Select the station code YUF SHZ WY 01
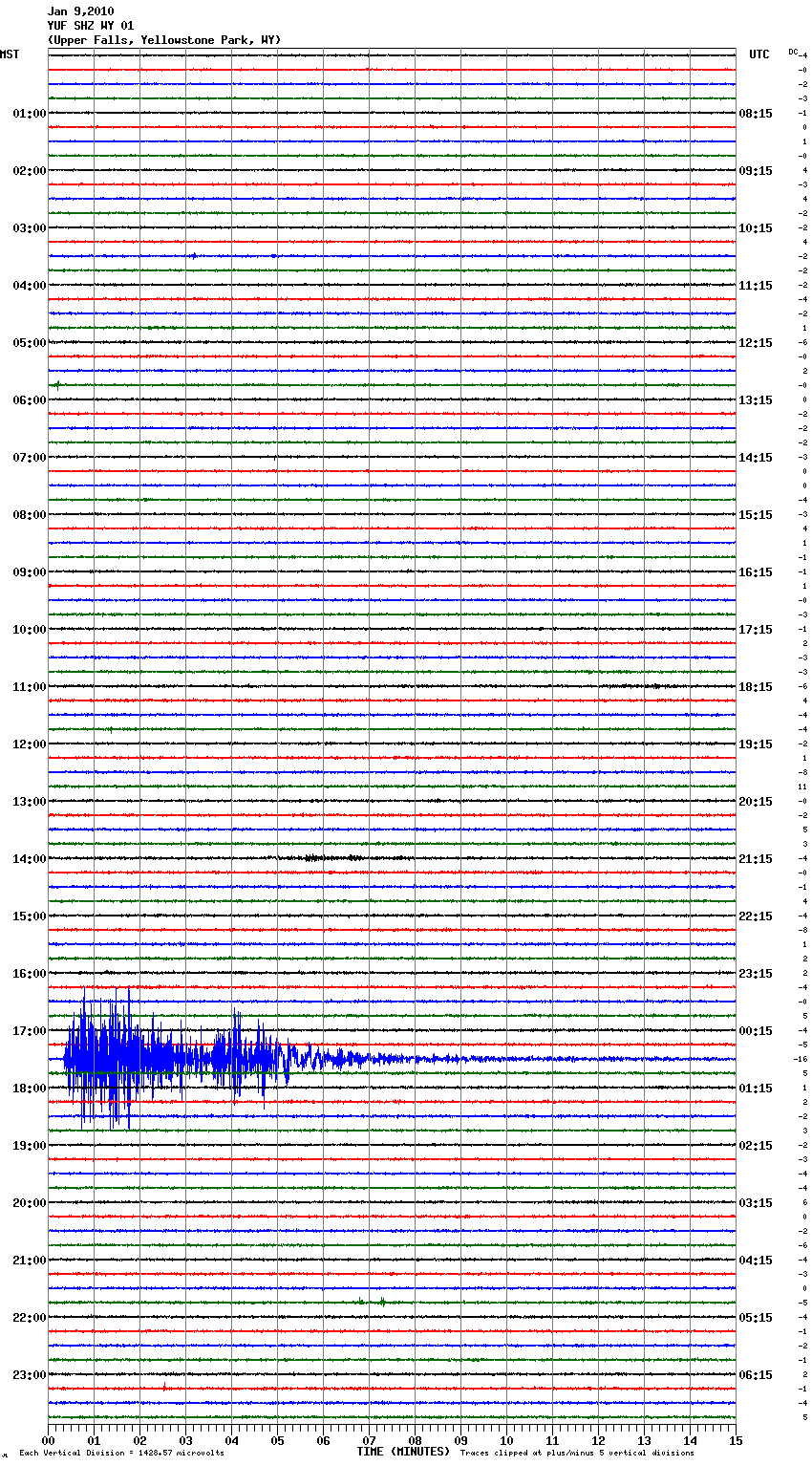Viewport: 812px width, 1466px height. coord(91,26)
